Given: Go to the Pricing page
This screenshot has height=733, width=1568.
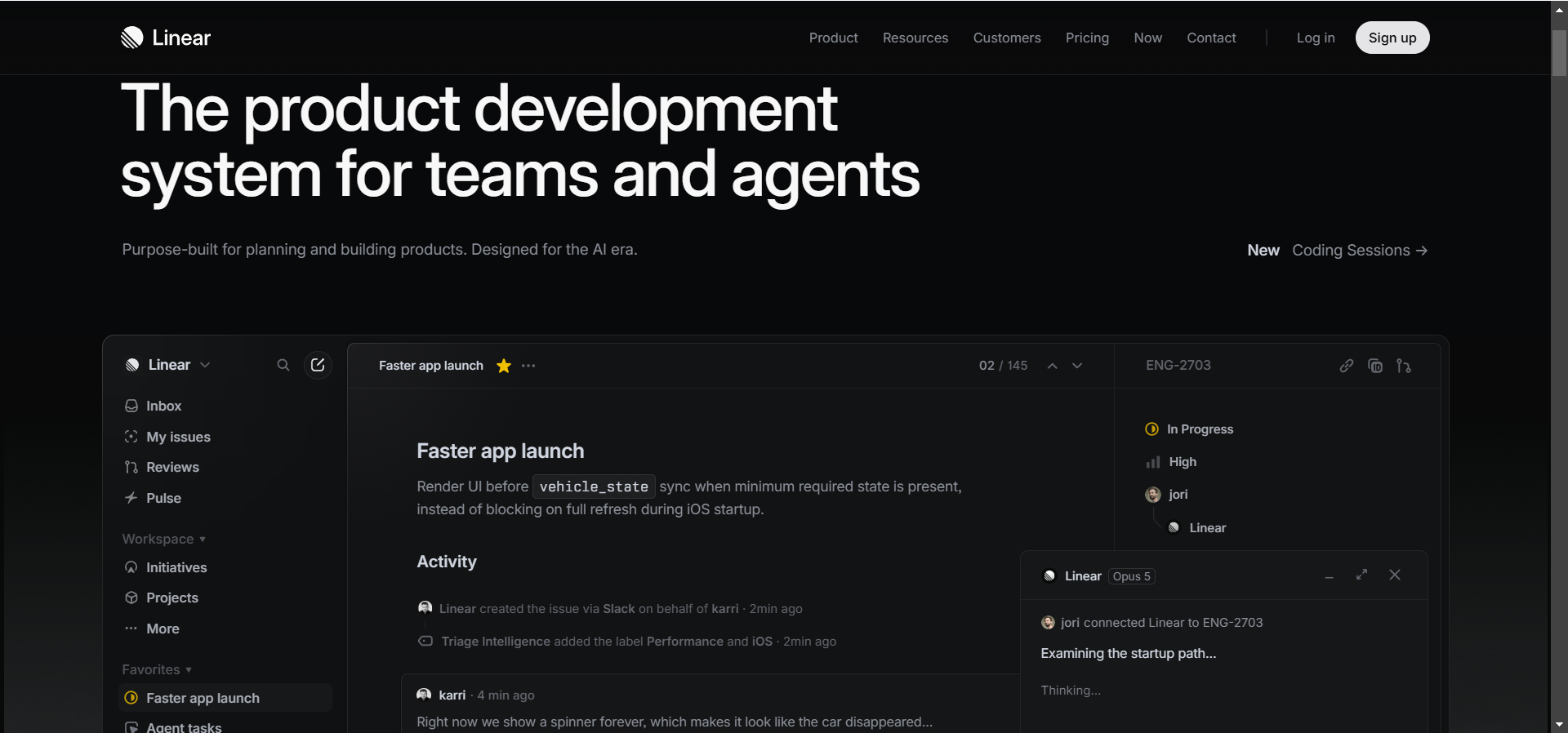Looking at the screenshot, I should 1087,38.
